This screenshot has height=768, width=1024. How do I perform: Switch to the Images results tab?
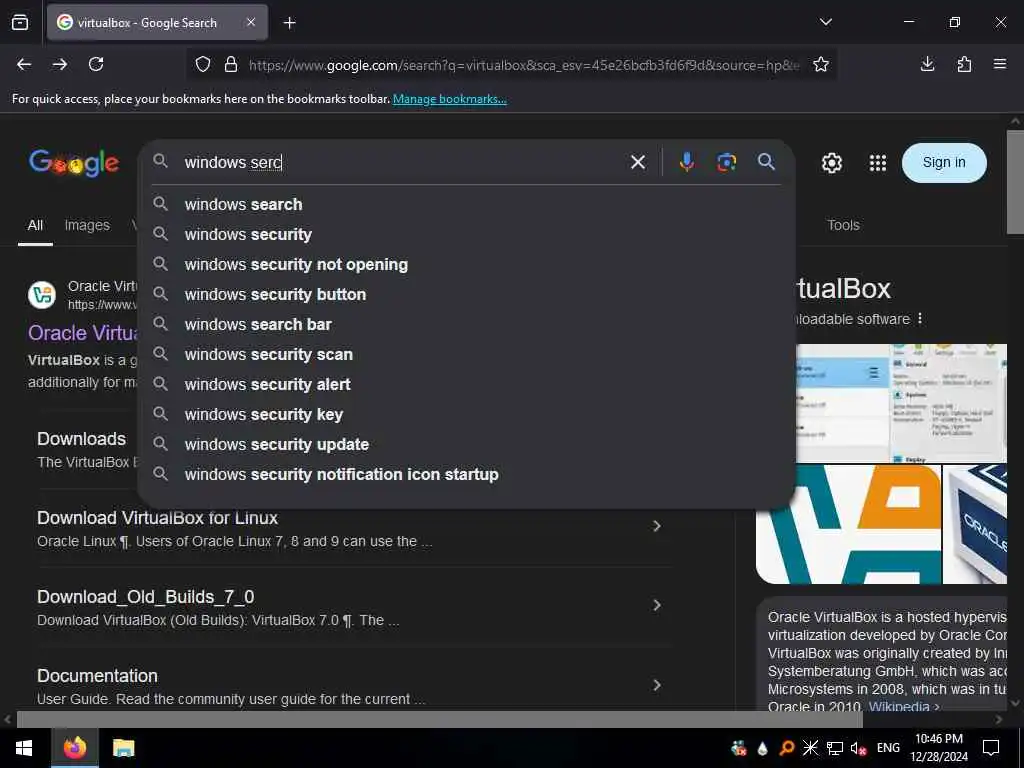pyautogui.click(x=87, y=225)
